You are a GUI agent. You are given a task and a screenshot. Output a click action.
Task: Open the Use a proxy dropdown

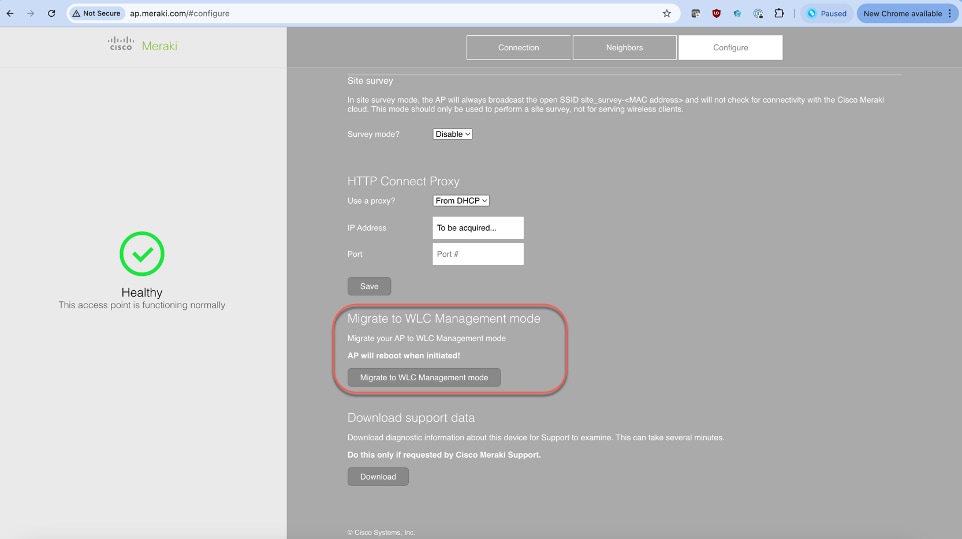point(461,201)
